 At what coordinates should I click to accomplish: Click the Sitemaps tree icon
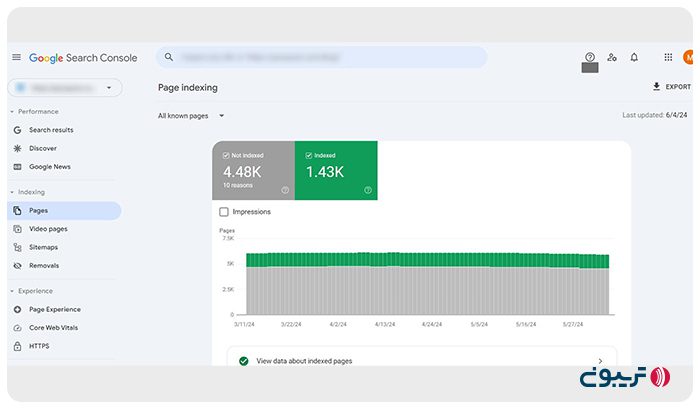pyautogui.click(x=17, y=247)
